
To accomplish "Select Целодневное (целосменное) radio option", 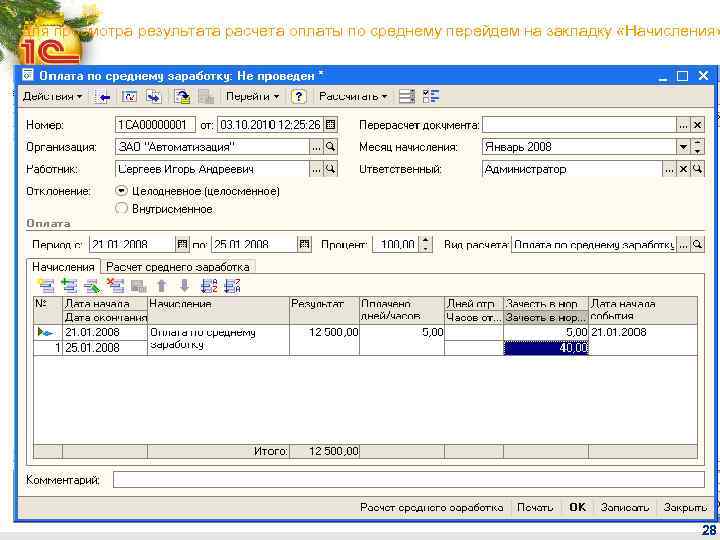I will (121, 191).
